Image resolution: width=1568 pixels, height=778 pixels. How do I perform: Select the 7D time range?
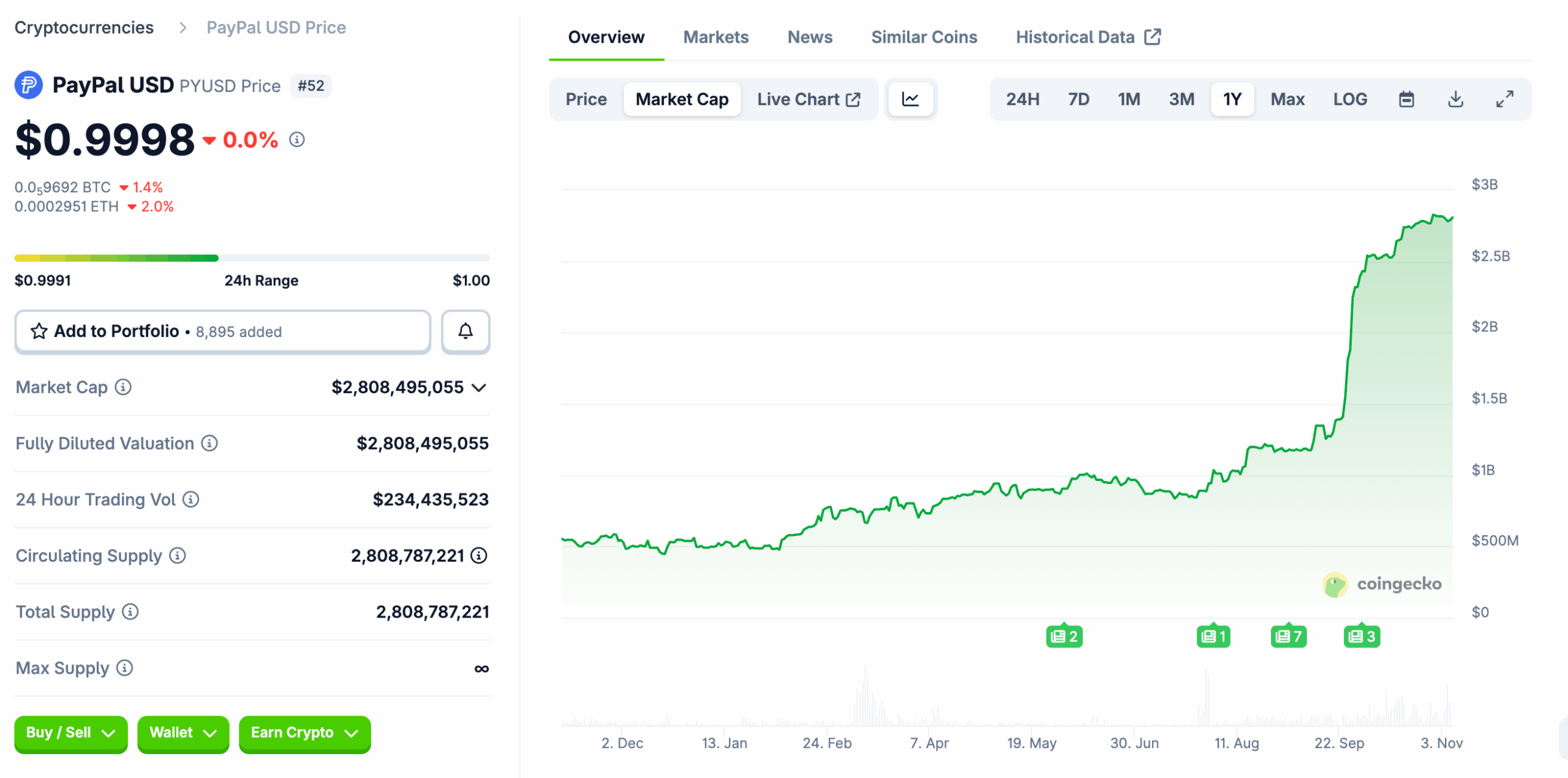tap(1078, 99)
